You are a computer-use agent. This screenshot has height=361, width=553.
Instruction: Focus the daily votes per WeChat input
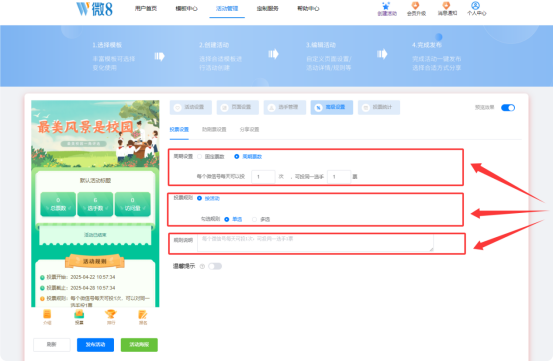click(263, 177)
